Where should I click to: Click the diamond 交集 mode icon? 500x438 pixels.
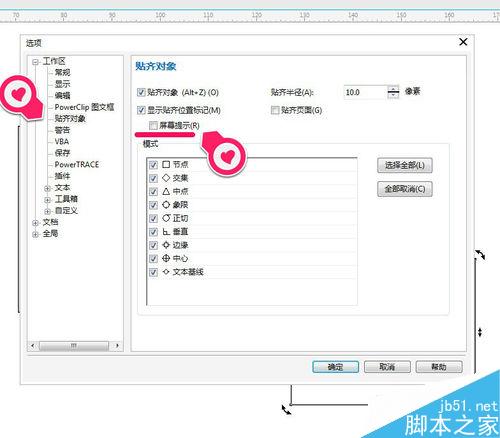tap(166, 178)
